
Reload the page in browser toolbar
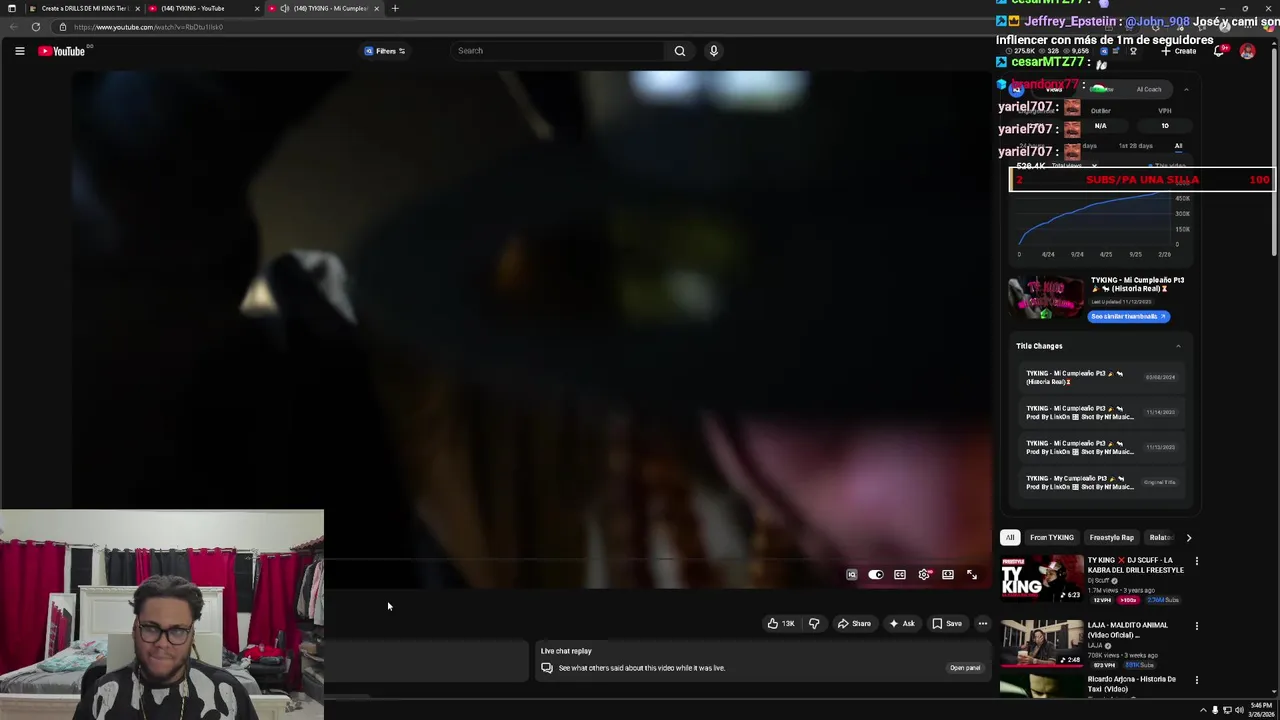coord(36,27)
